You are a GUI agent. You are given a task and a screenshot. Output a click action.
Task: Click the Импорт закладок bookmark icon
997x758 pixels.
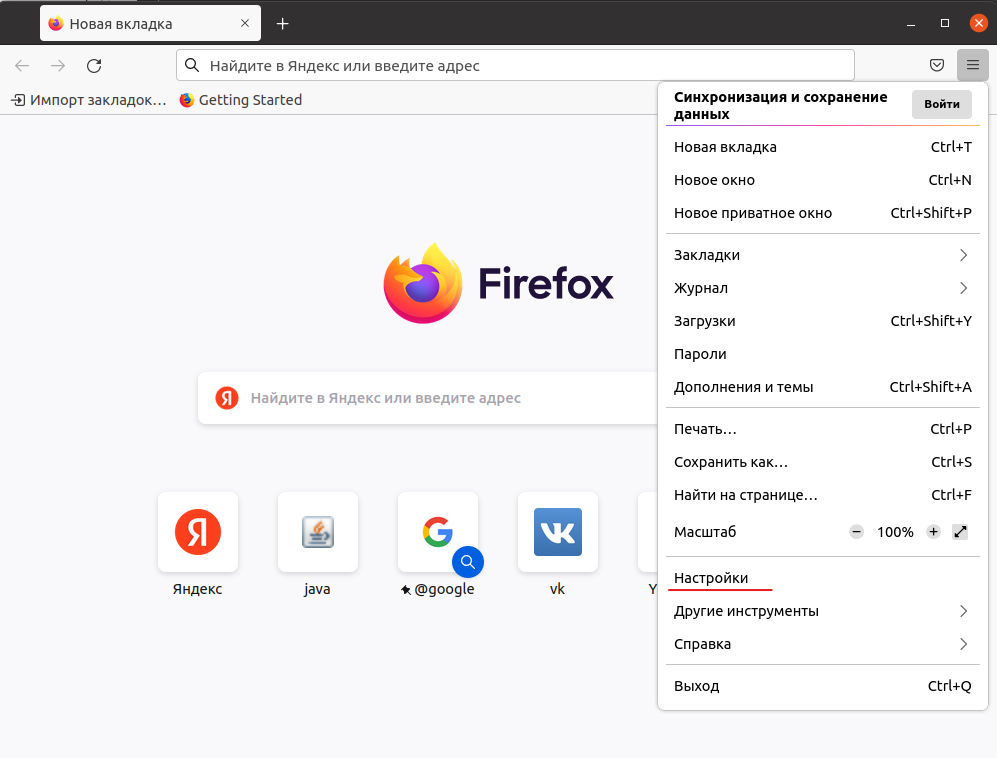(x=18, y=100)
